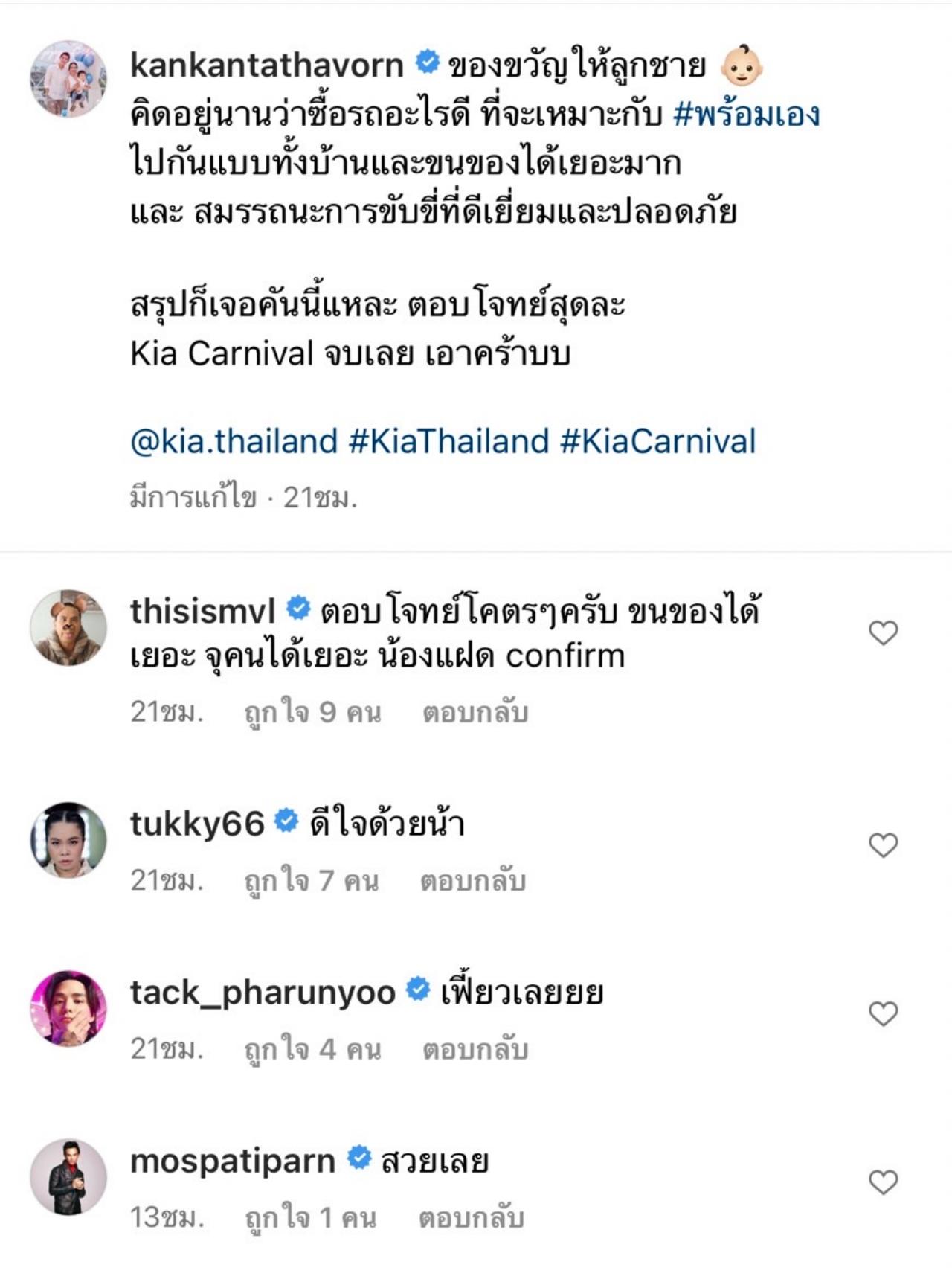The width and height of the screenshot is (952, 1282).
Task: Open thisismvl's avatar
Action: [x=68, y=627]
